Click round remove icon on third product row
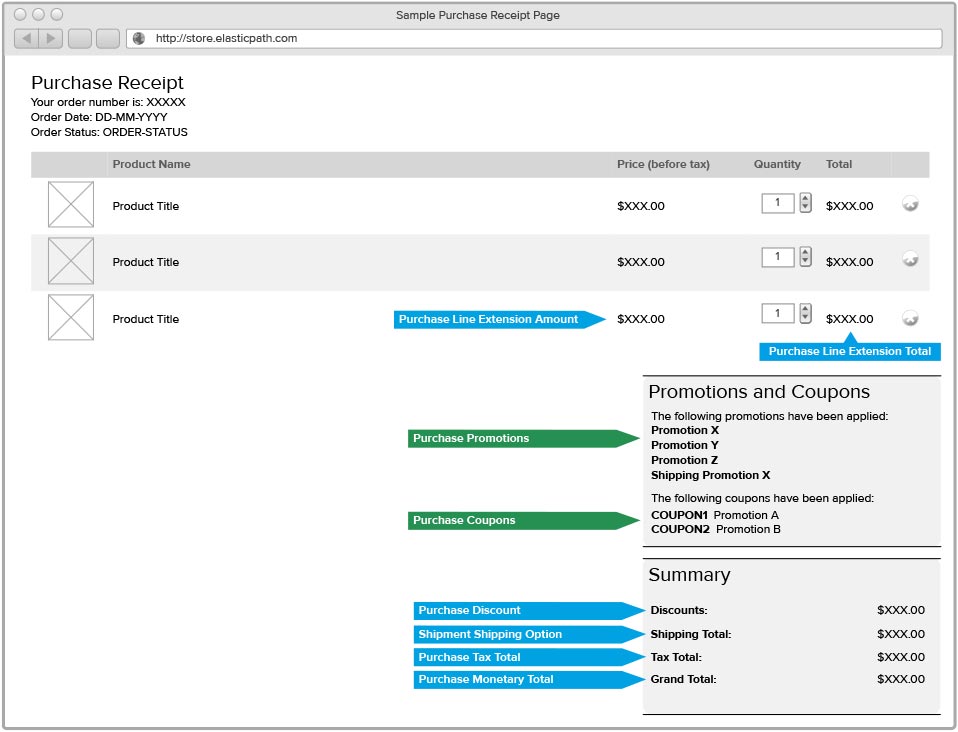The height and width of the screenshot is (732, 958). tap(910, 318)
